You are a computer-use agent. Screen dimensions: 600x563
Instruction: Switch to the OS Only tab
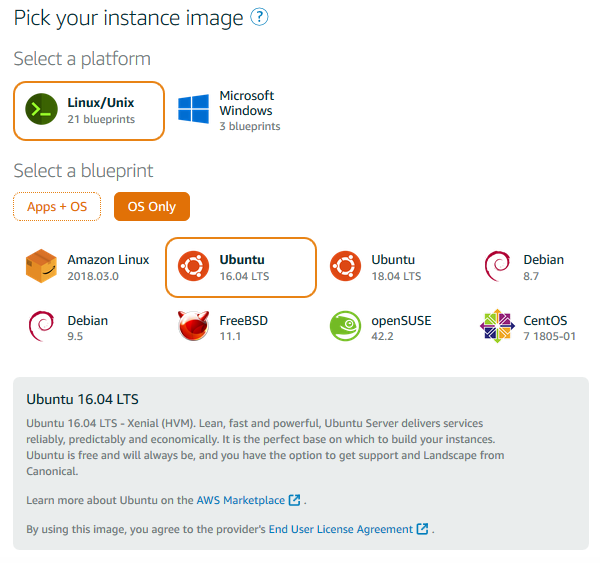click(152, 207)
